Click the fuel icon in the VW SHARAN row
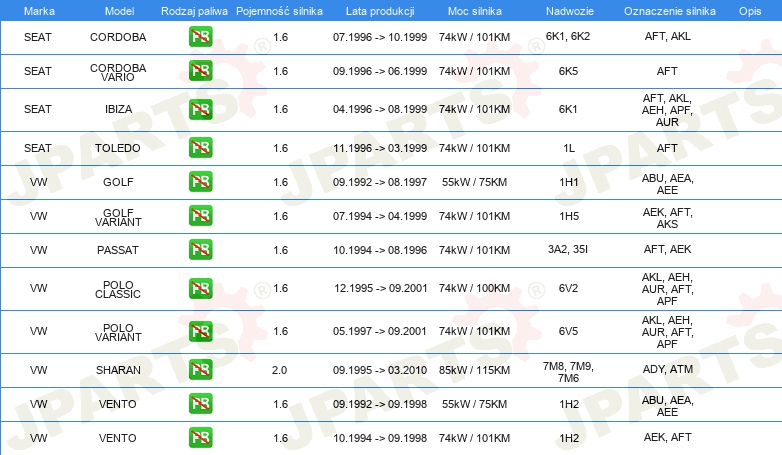This screenshot has height=455, width=782. point(200,370)
